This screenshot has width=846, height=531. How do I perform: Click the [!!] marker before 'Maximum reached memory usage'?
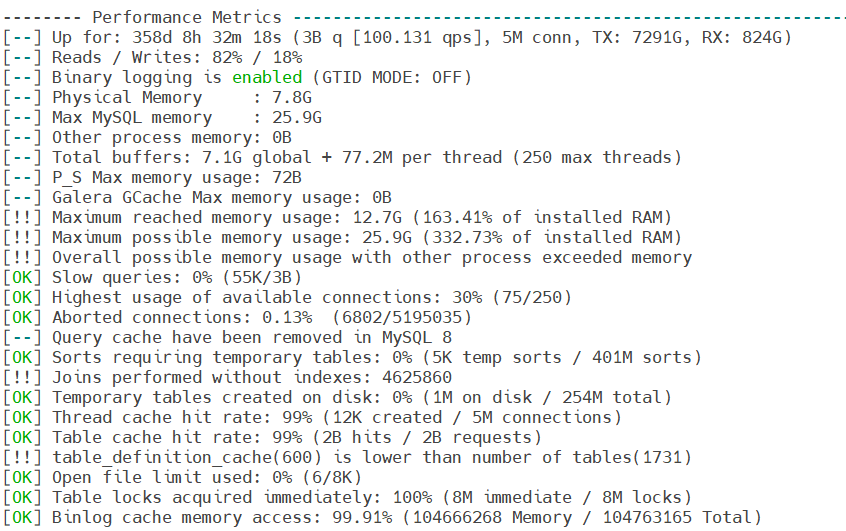(22, 217)
